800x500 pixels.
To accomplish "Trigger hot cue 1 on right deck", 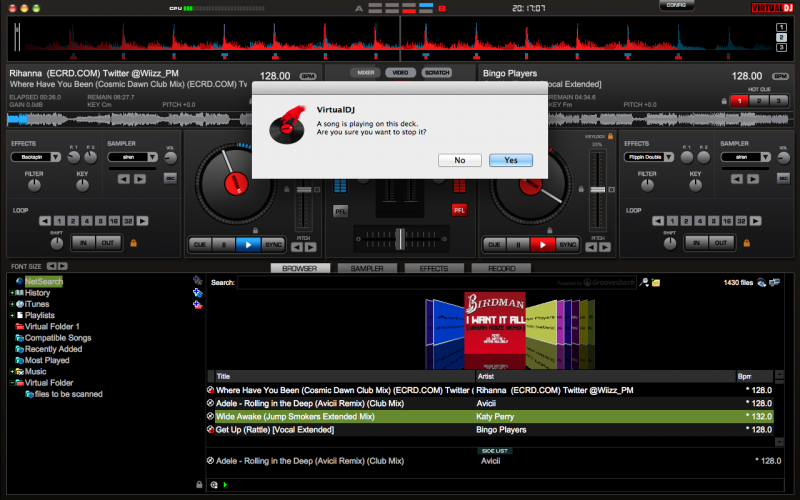I will [x=739, y=101].
